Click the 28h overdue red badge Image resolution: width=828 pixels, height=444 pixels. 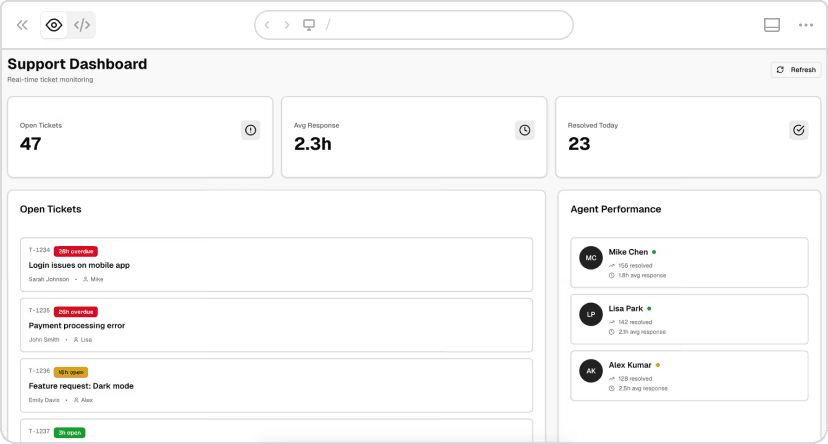[76, 251]
